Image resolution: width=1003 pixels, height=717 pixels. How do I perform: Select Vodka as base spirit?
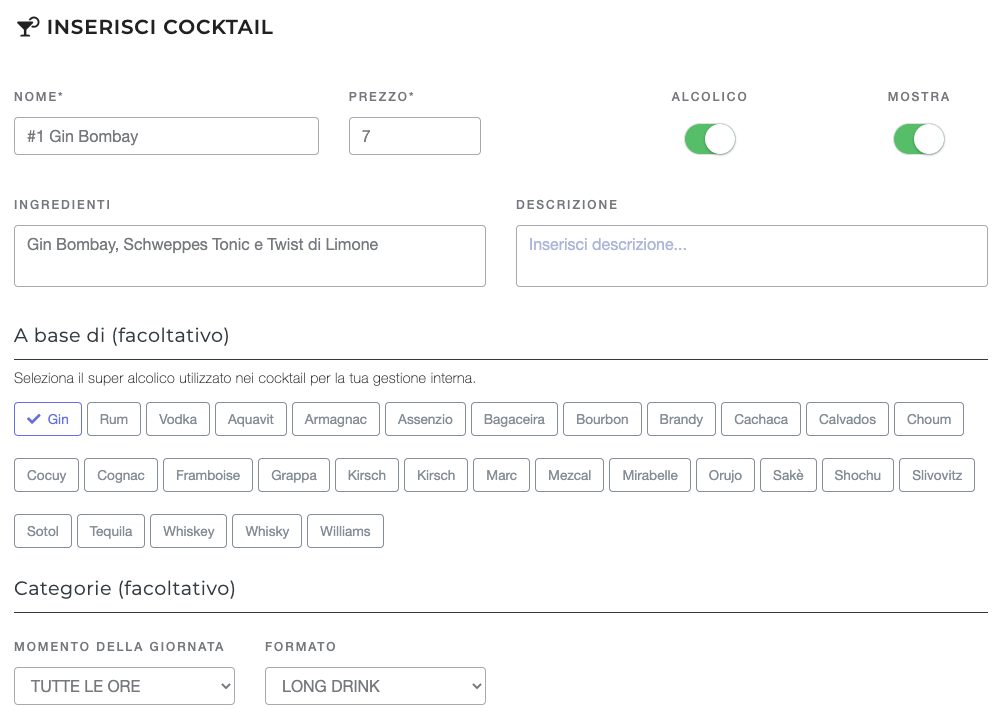click(x=178, y=419)
